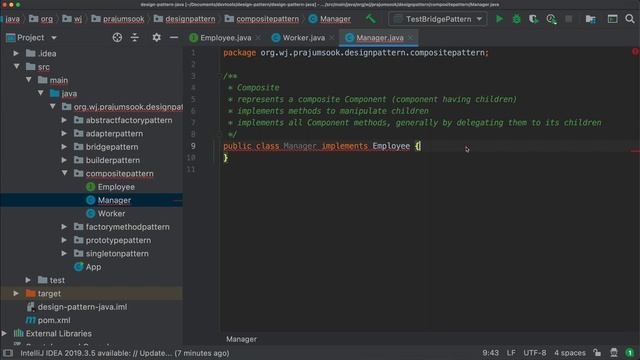Close the Worker.java tab
Screen dimensions: 640x360
tap(332, 38)
